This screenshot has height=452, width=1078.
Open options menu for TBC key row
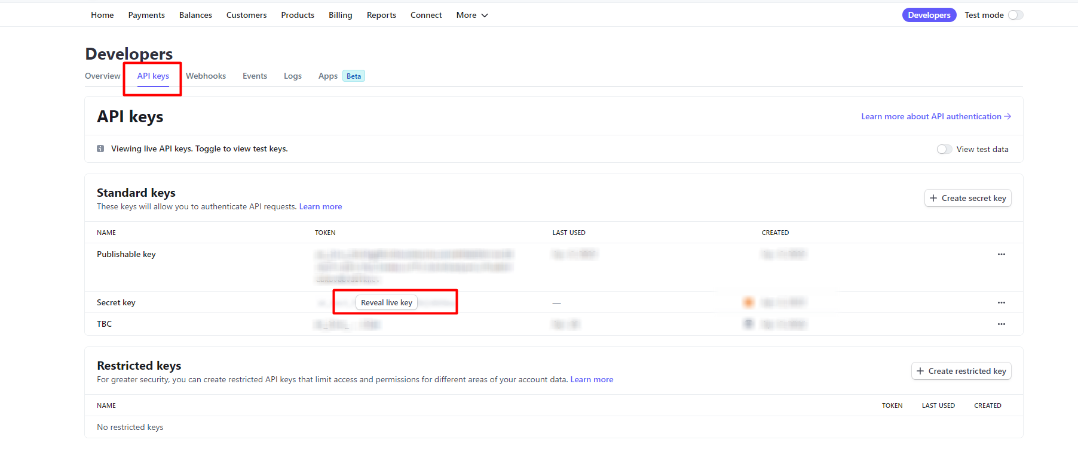pyautogui.click(x=1001, y=324)
